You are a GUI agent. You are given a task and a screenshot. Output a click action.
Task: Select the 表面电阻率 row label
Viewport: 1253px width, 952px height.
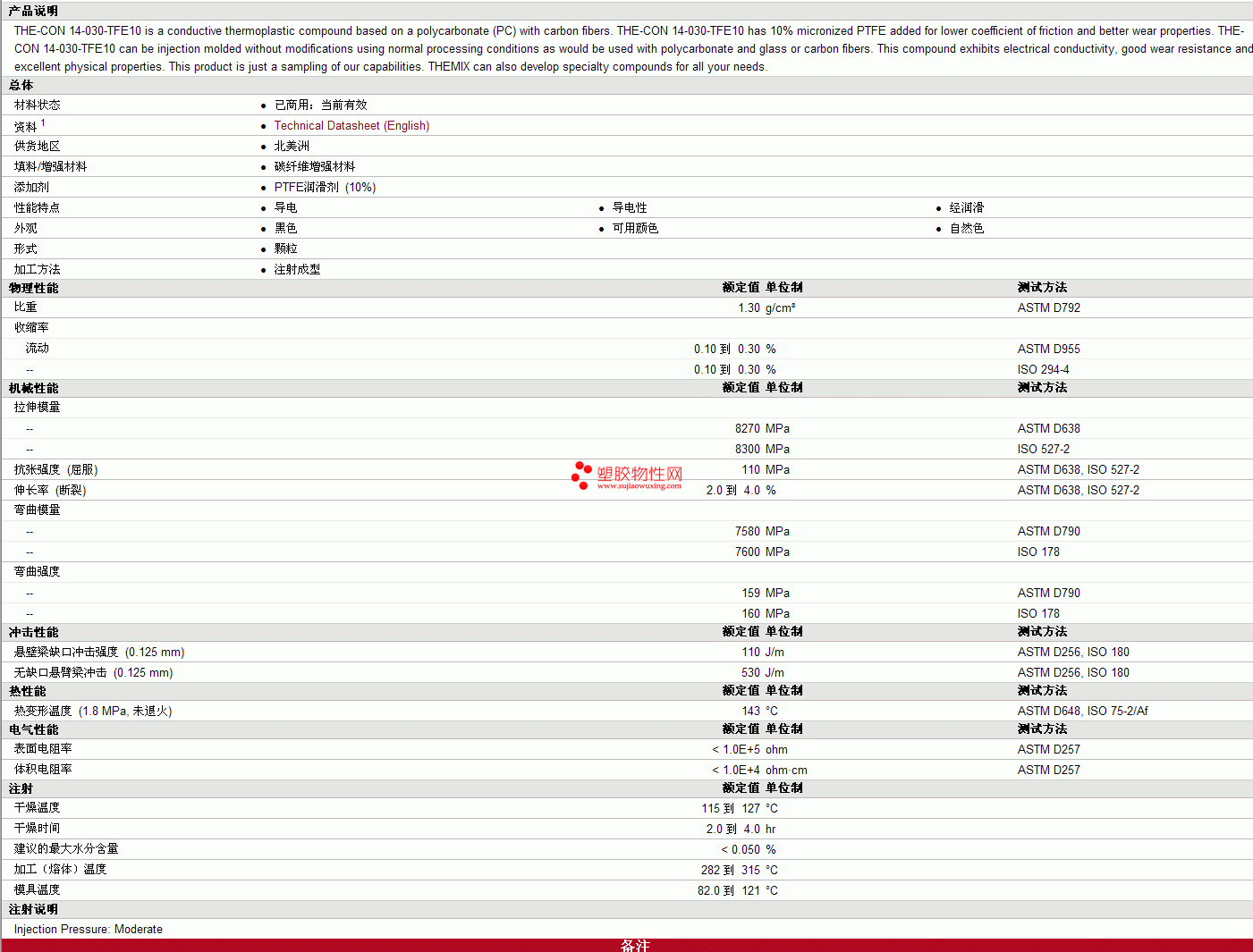pos(43,749)
